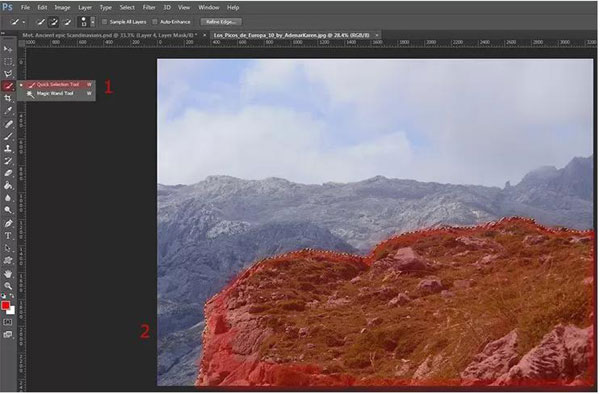This screenshot has width=600, height=394.
Task: Click the highlighted Quick Selection toolbar icon
Action: (8, 86)
